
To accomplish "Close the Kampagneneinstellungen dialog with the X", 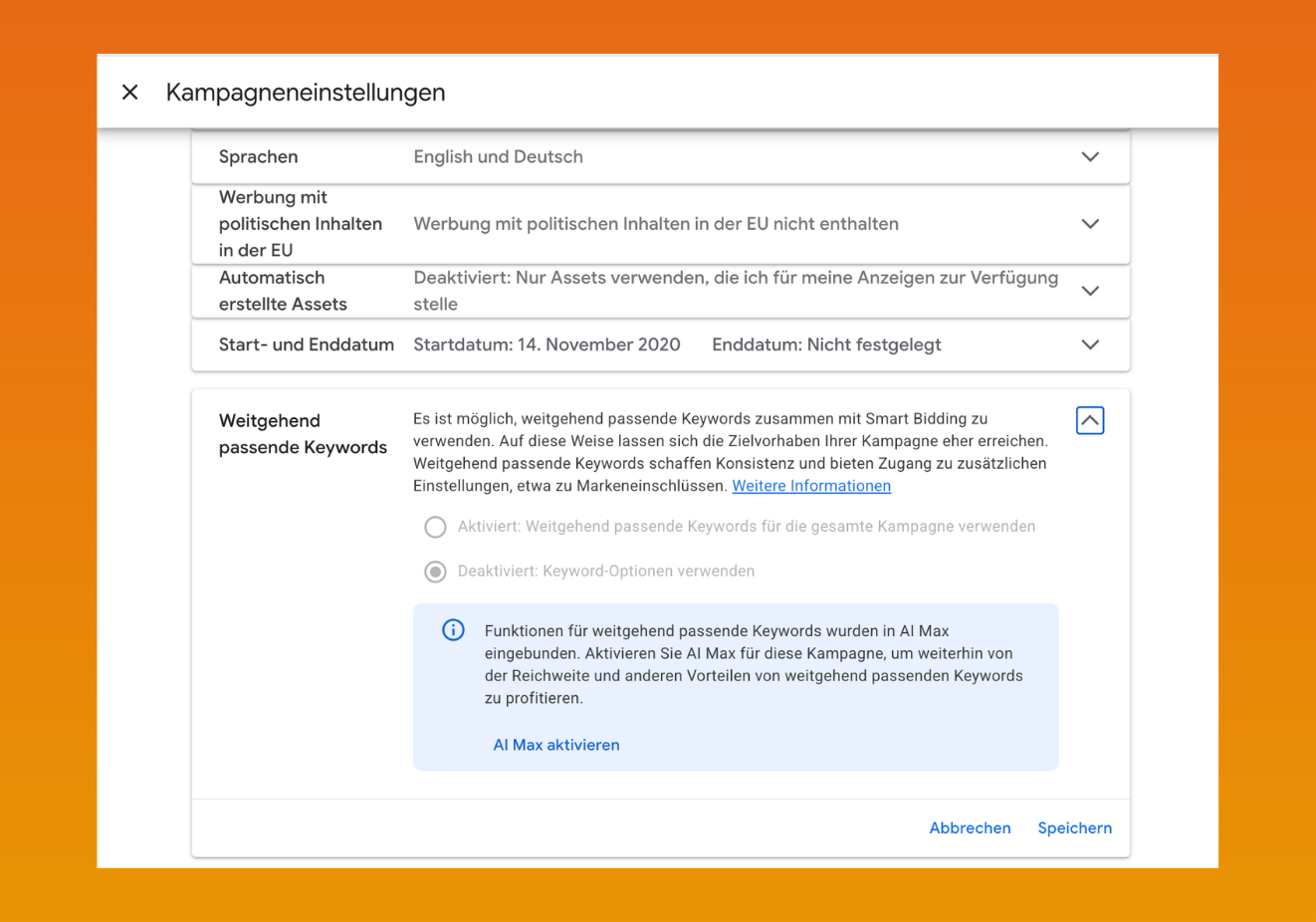I will tap(129, 93).
